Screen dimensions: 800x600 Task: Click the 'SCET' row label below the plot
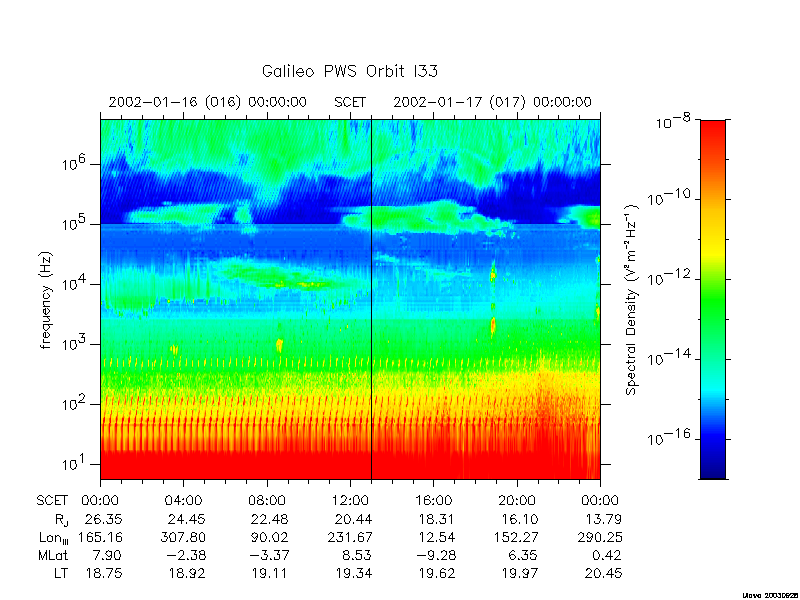(x=52, y=501)
